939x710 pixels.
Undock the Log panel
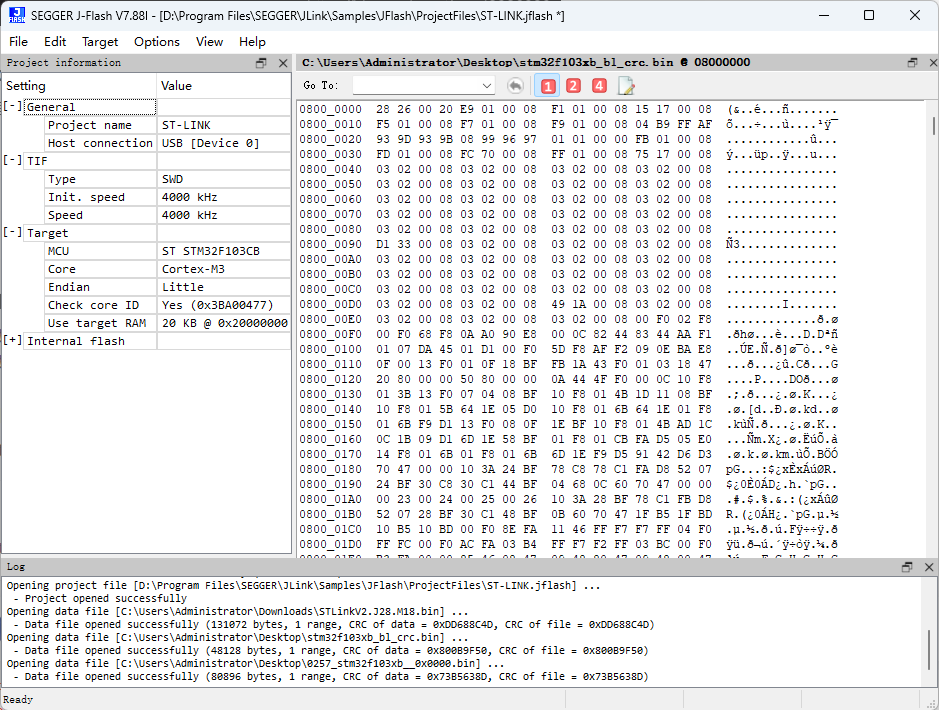click(x=907, y=566)
